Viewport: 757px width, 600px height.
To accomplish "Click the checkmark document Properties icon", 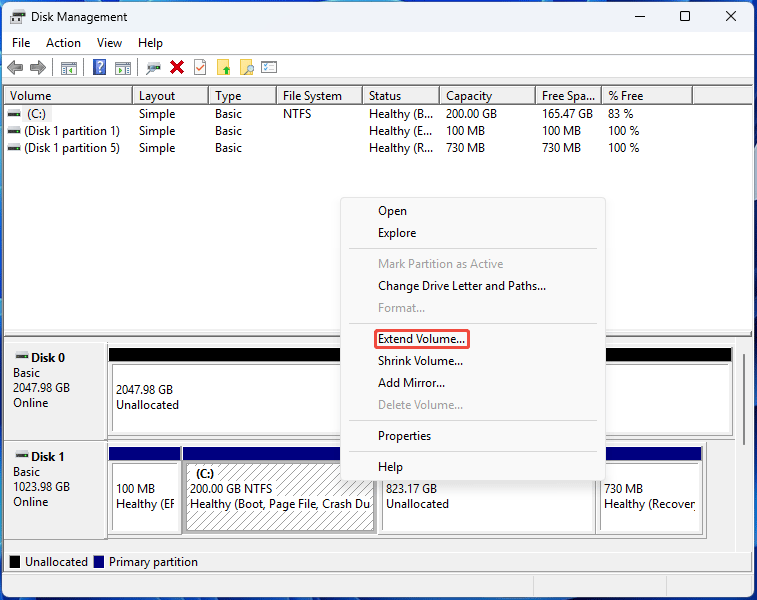I will point(200,67).
